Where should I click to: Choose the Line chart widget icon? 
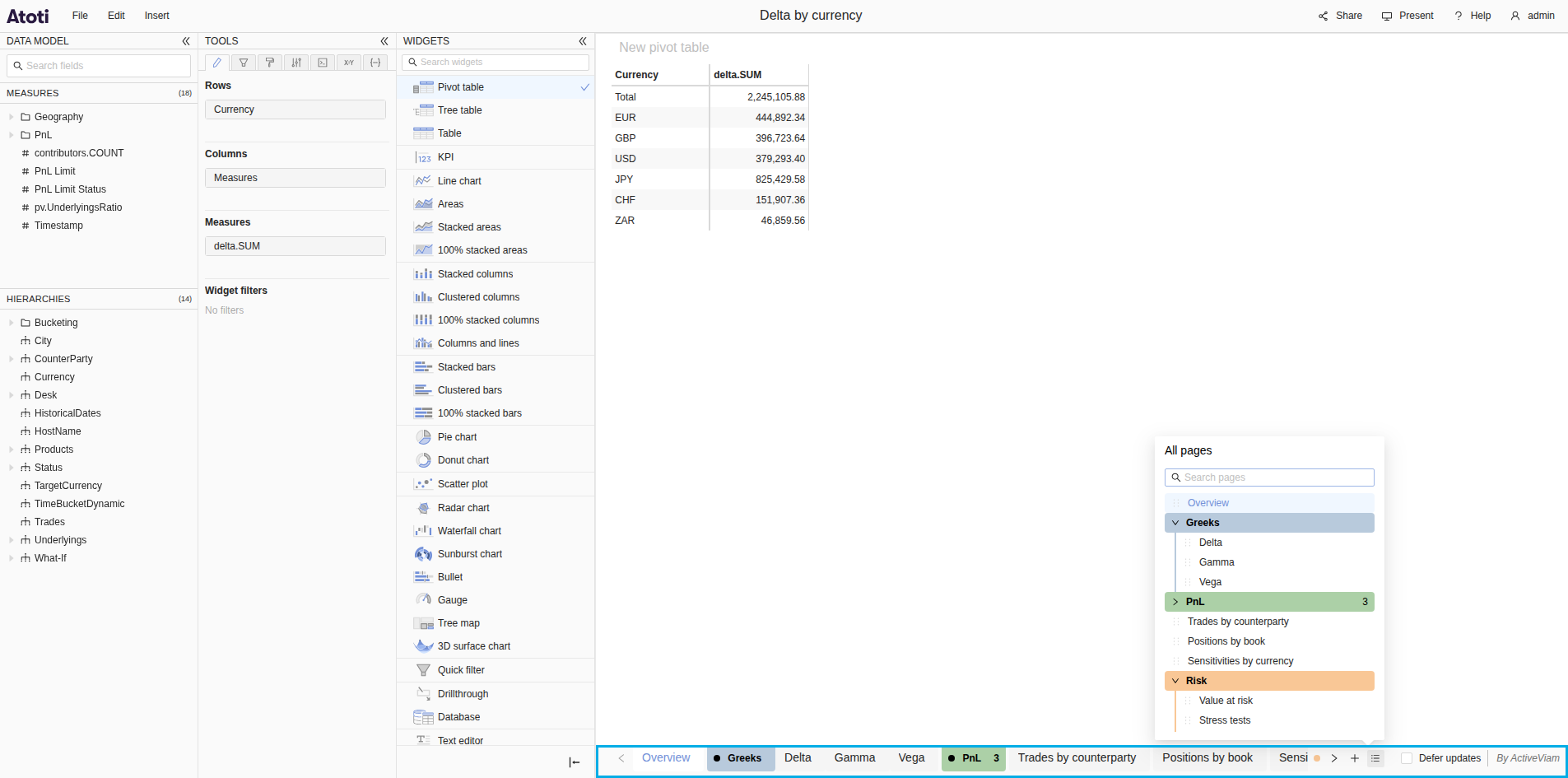pos(423,181)
